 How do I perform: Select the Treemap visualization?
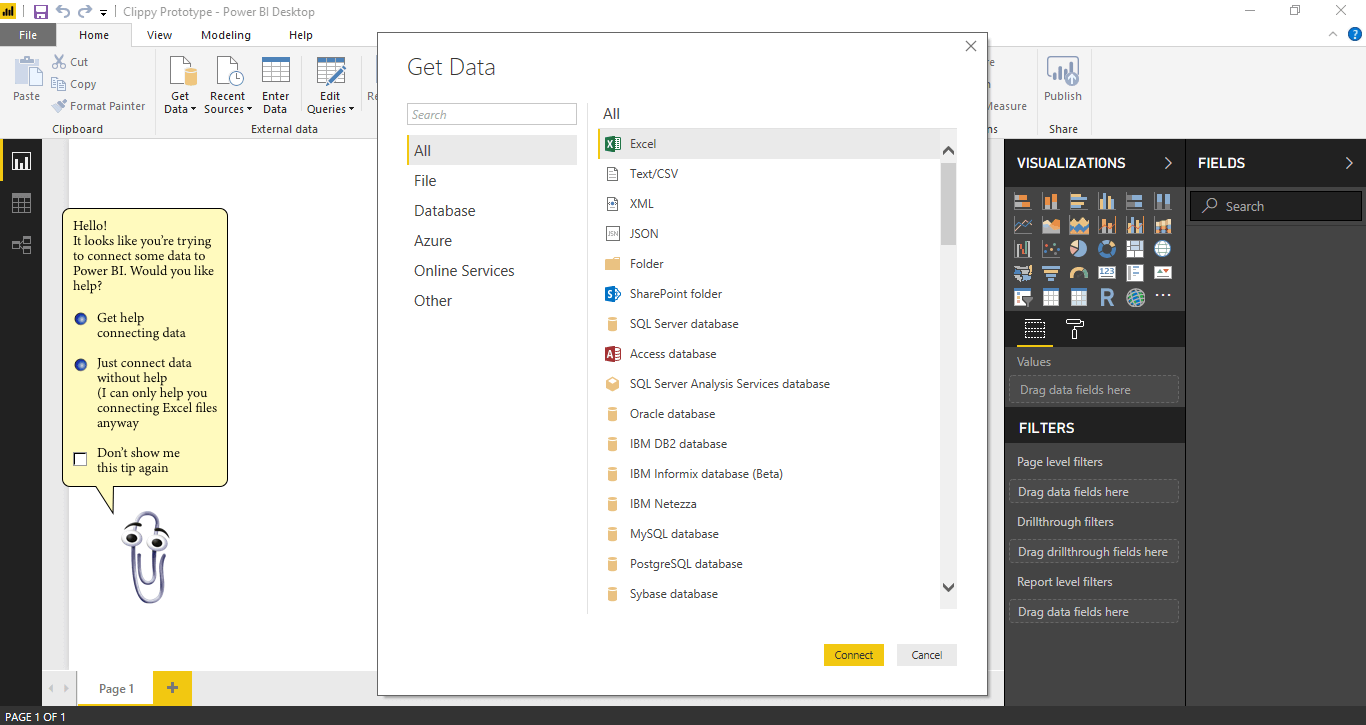[x=1135, y=248]
